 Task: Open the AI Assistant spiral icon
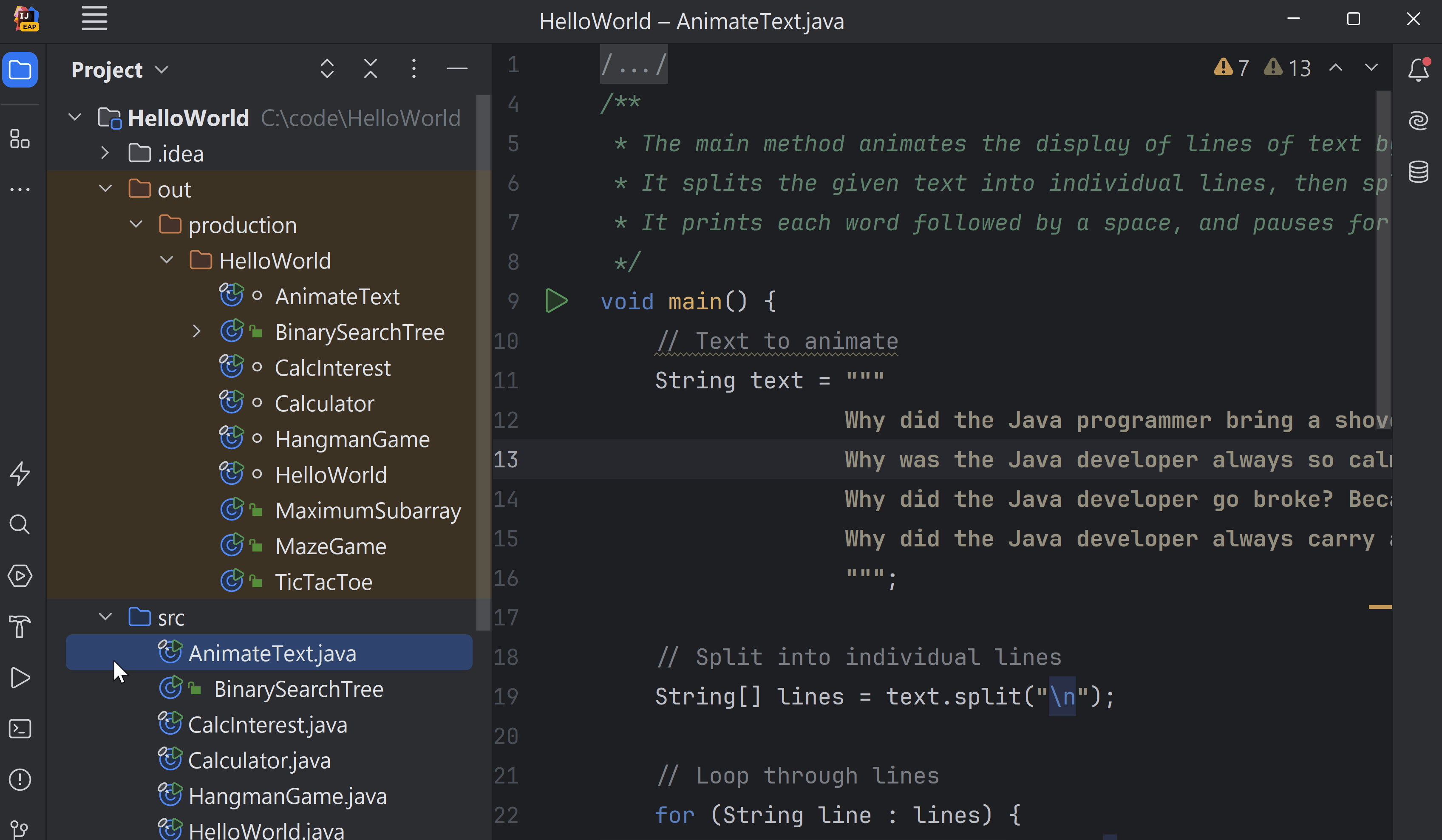pos(1418,120)
